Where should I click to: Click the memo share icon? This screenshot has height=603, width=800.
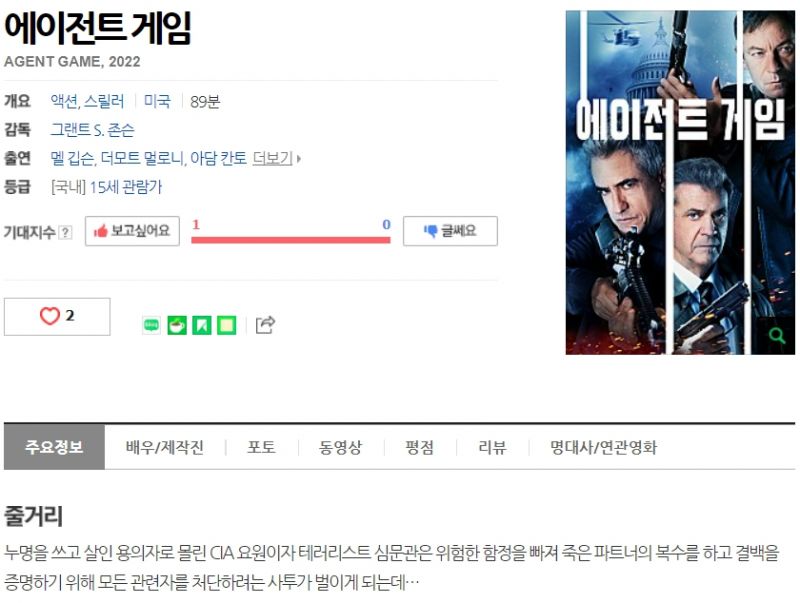click(x=227, y=325)
